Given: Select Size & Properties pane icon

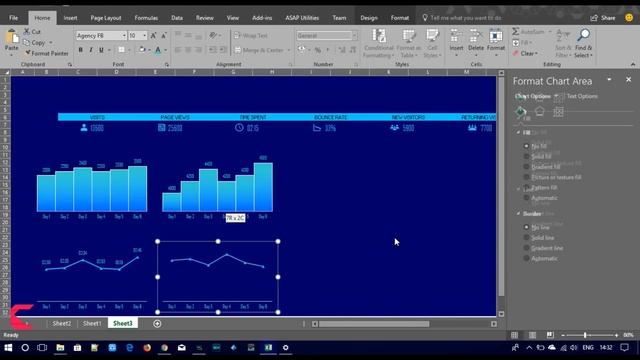Looking at the screenshot, I should [558, 111].
